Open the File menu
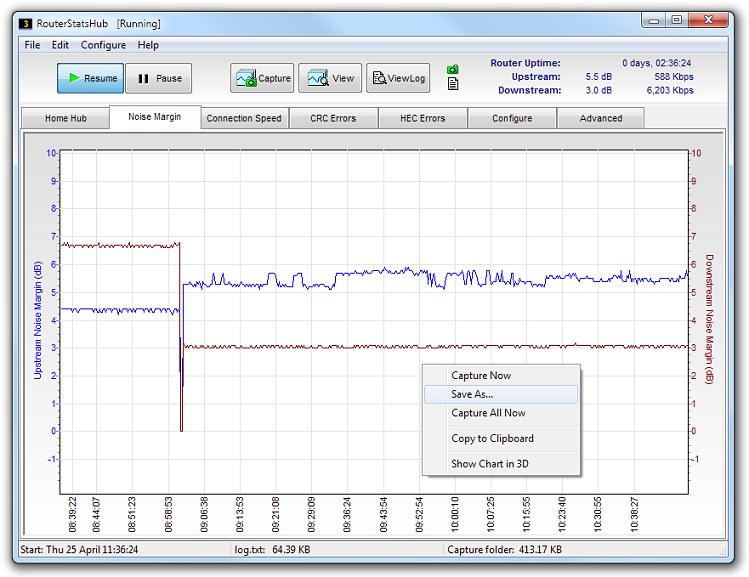This screenshot has width=749, height=577. (x=32, y=45)
